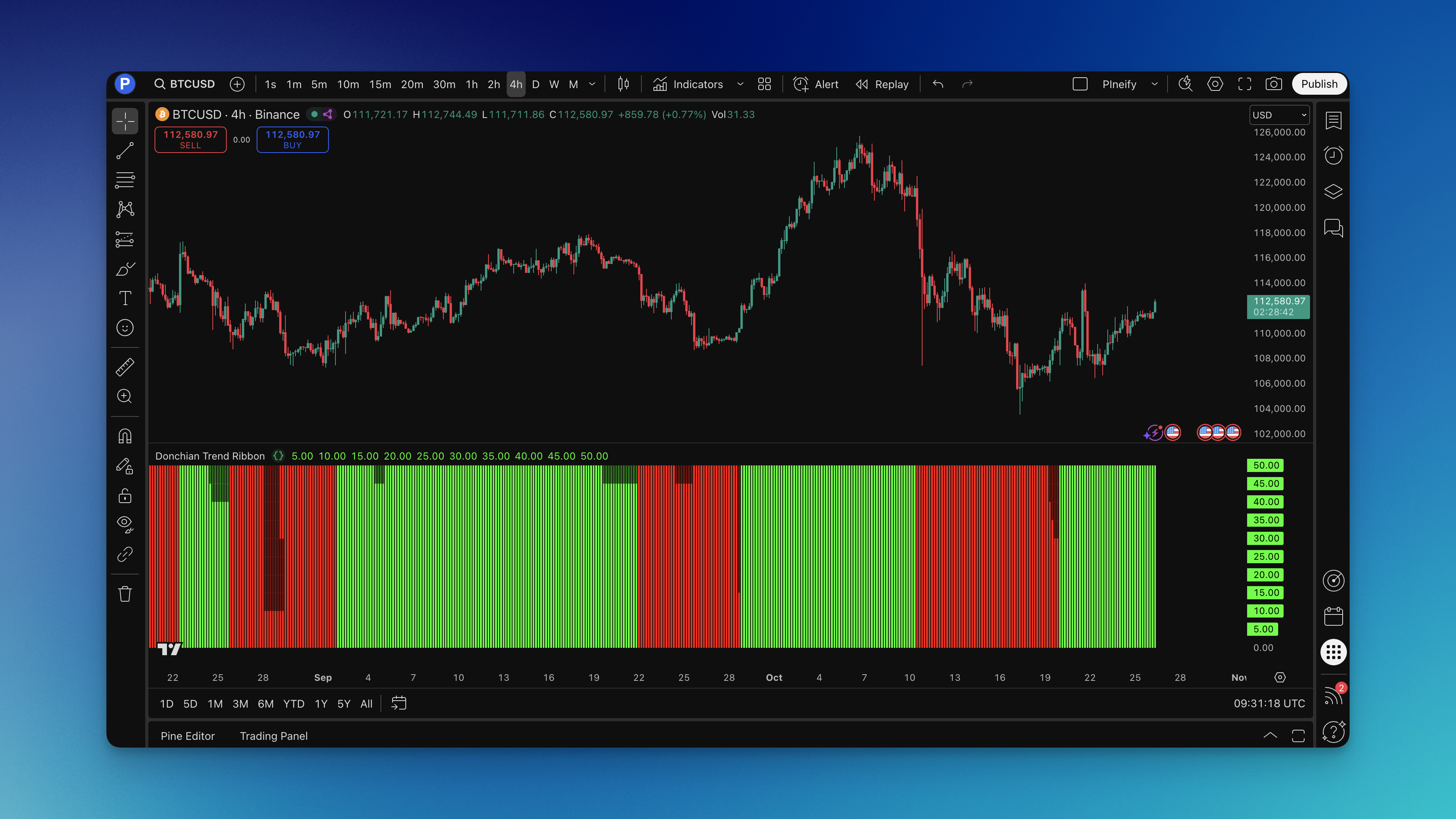
Task: Take a chart snapshot with camera icon
Action: (x=1274, y=84)
